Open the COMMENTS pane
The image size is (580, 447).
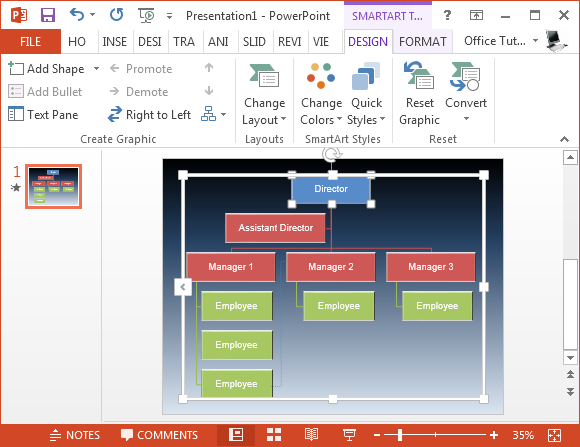tap(159, 435)
